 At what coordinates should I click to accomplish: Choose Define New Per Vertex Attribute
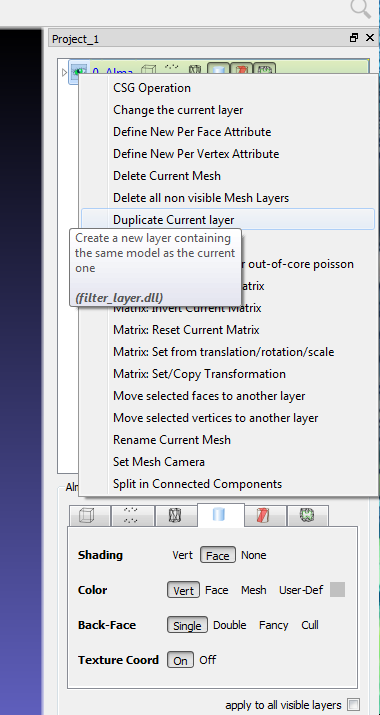point(228,154)
